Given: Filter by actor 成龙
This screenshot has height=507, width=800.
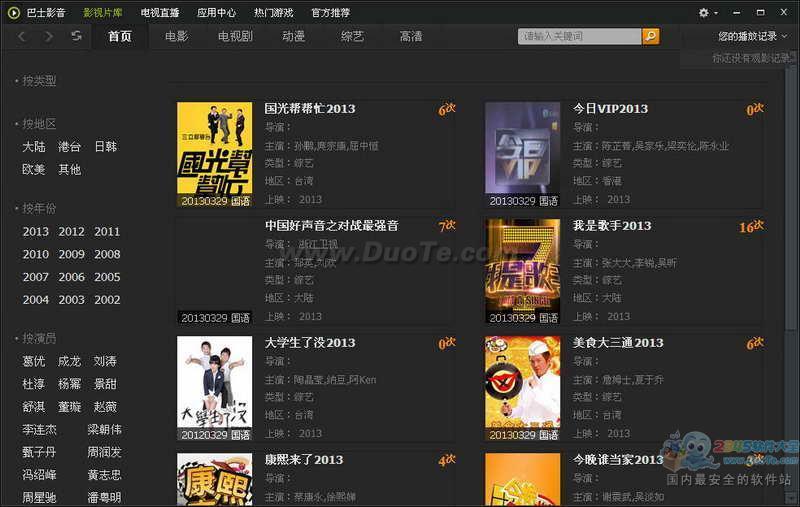Looking at the screenshot, I should click(69, 361).
